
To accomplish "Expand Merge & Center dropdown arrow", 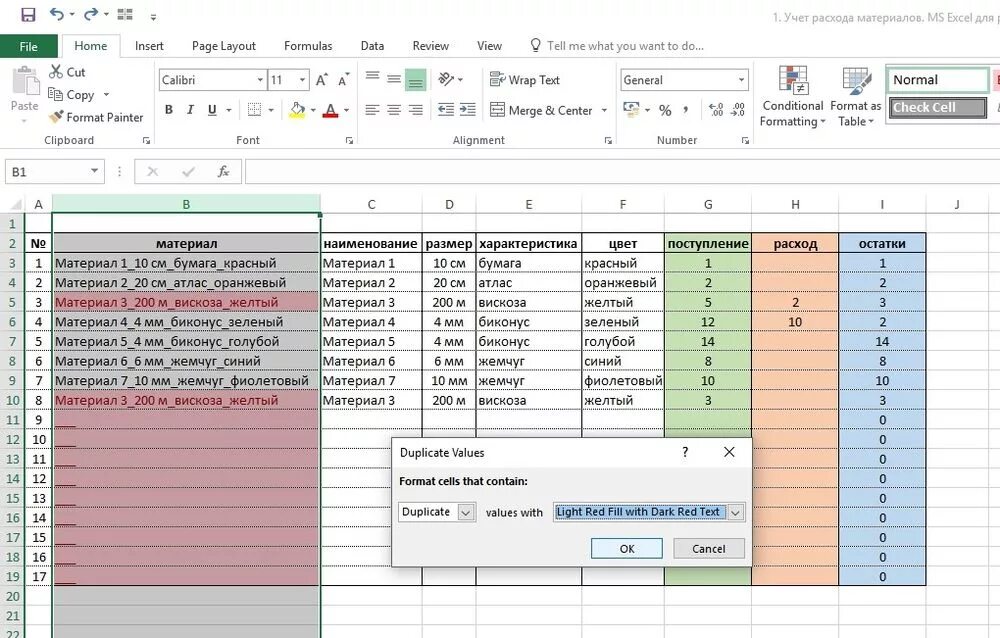I will tap(604, 110).
